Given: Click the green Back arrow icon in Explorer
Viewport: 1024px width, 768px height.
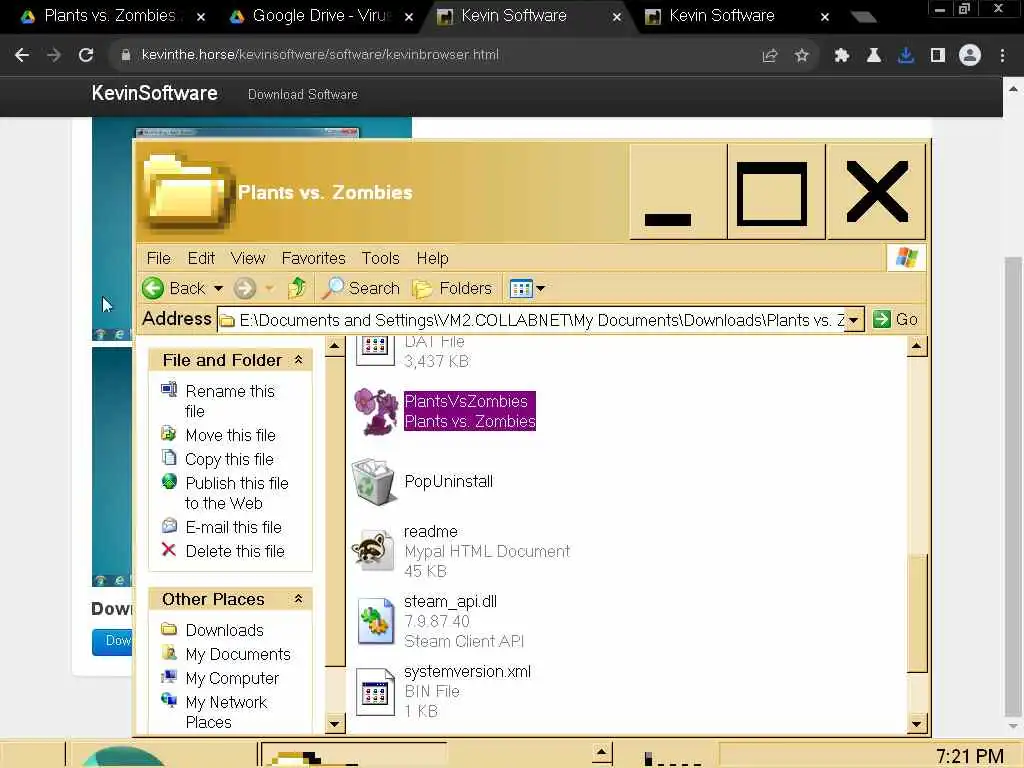Looking at the screenshot, I should pyautogui.click(x=153, y=288).
